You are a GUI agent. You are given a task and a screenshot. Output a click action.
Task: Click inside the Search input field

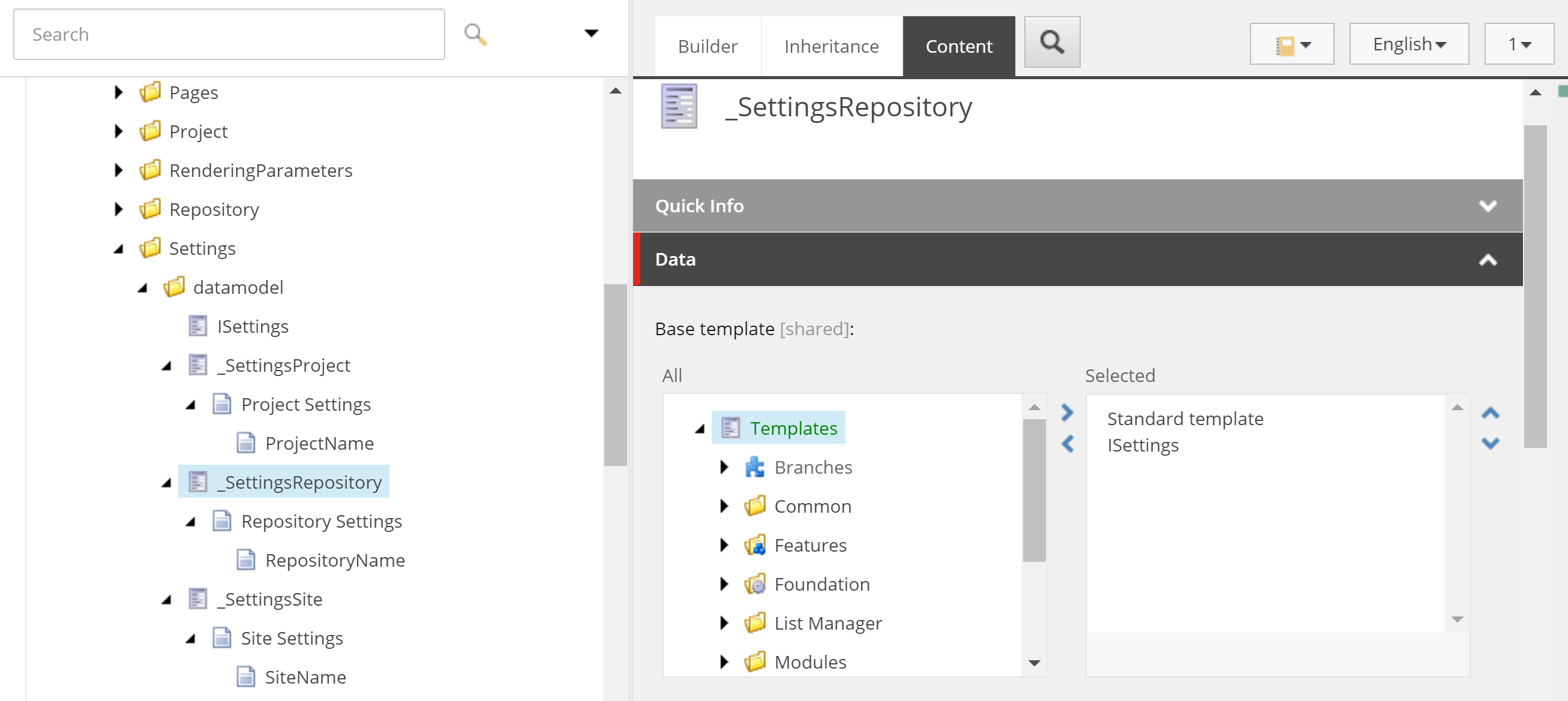[228, 34]
